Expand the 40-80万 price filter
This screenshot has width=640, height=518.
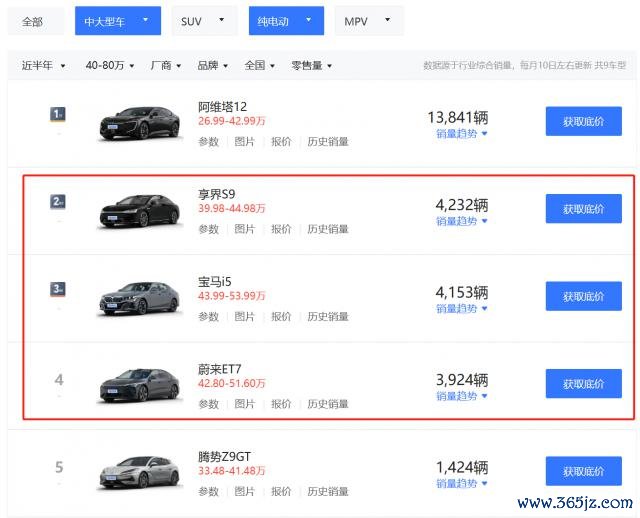110,65
